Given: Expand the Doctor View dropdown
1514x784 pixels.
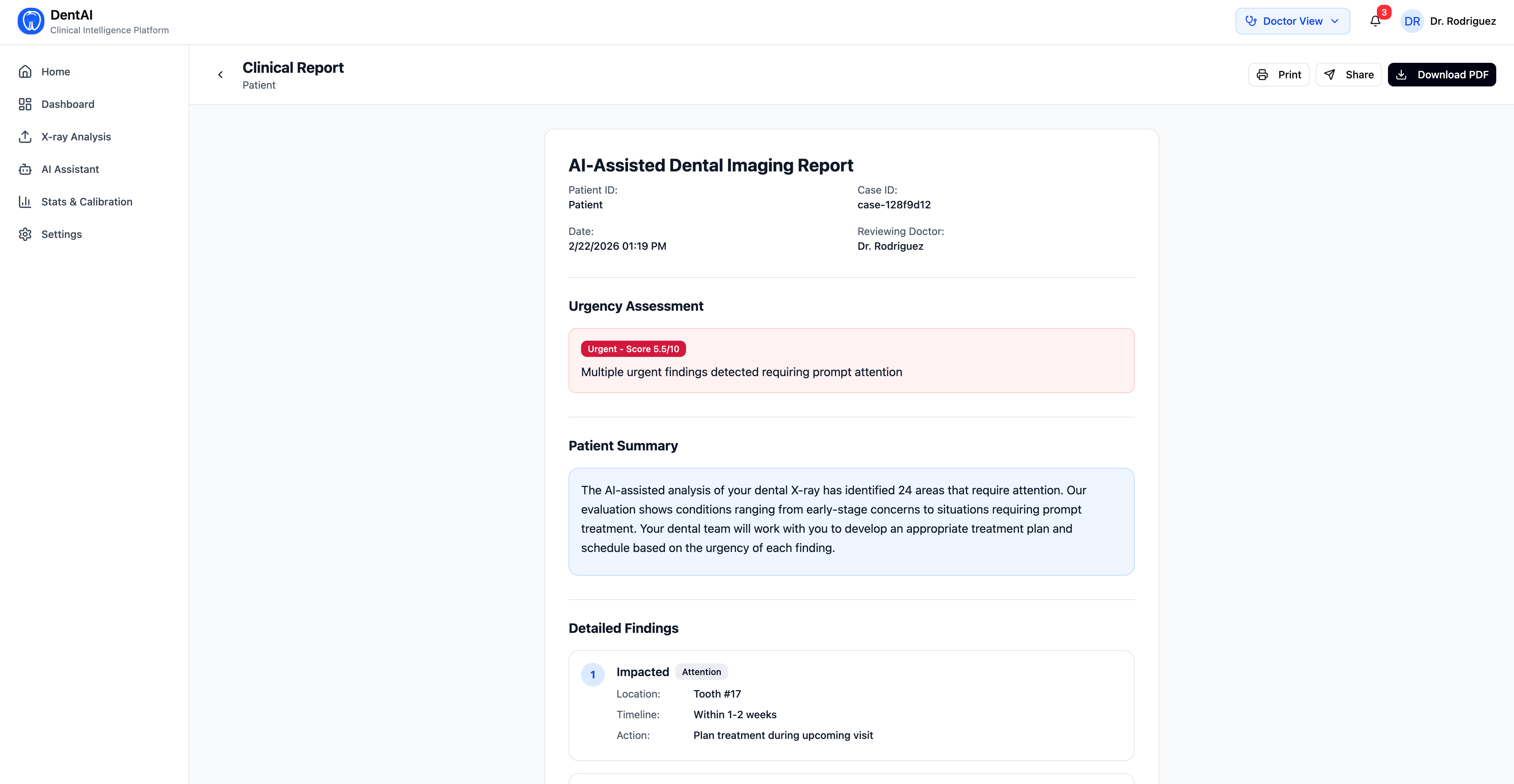Looking at the screenshot, I should click(1292, 21).
